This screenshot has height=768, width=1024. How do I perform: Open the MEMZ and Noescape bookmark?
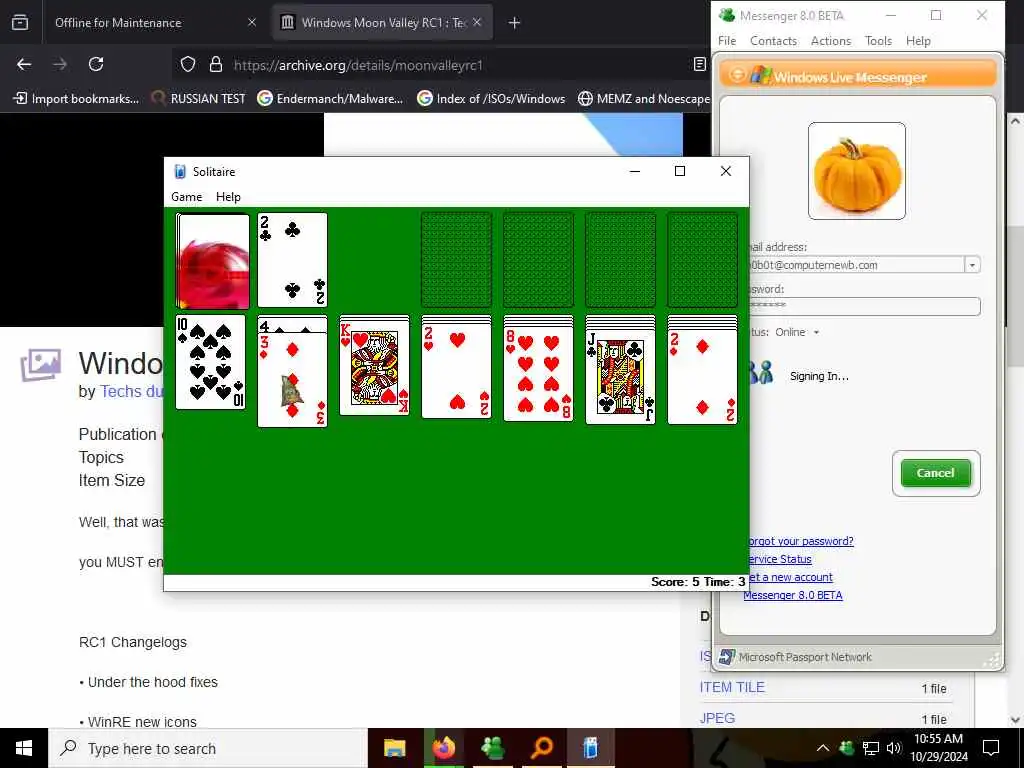point(645,99)
